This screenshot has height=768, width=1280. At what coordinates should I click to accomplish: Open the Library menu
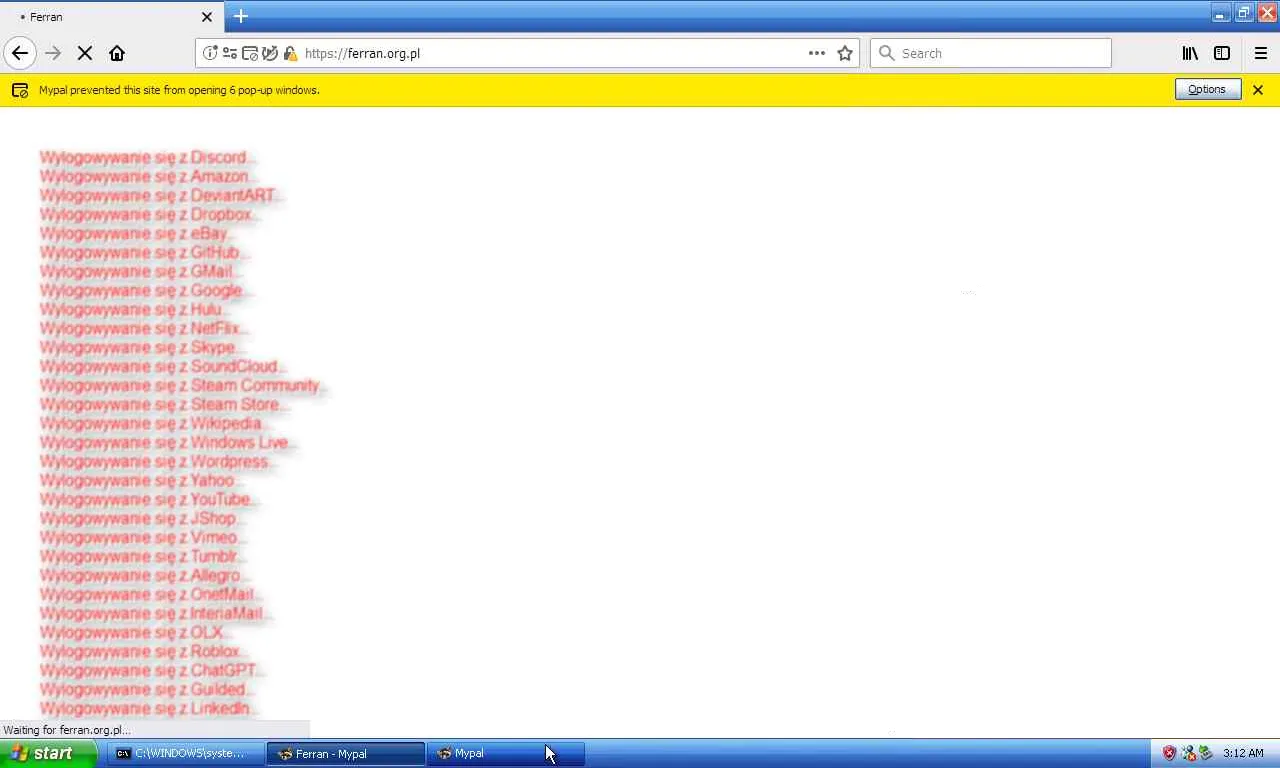(1190, 53)
